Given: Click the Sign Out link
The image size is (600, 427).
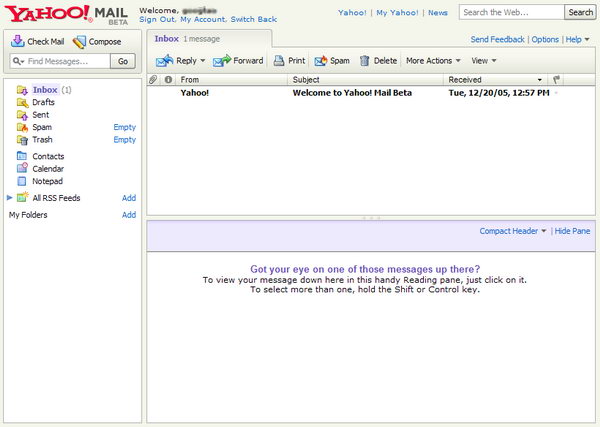Looking at the screenshot, I should pyautogui.click(x=156, y=19).
